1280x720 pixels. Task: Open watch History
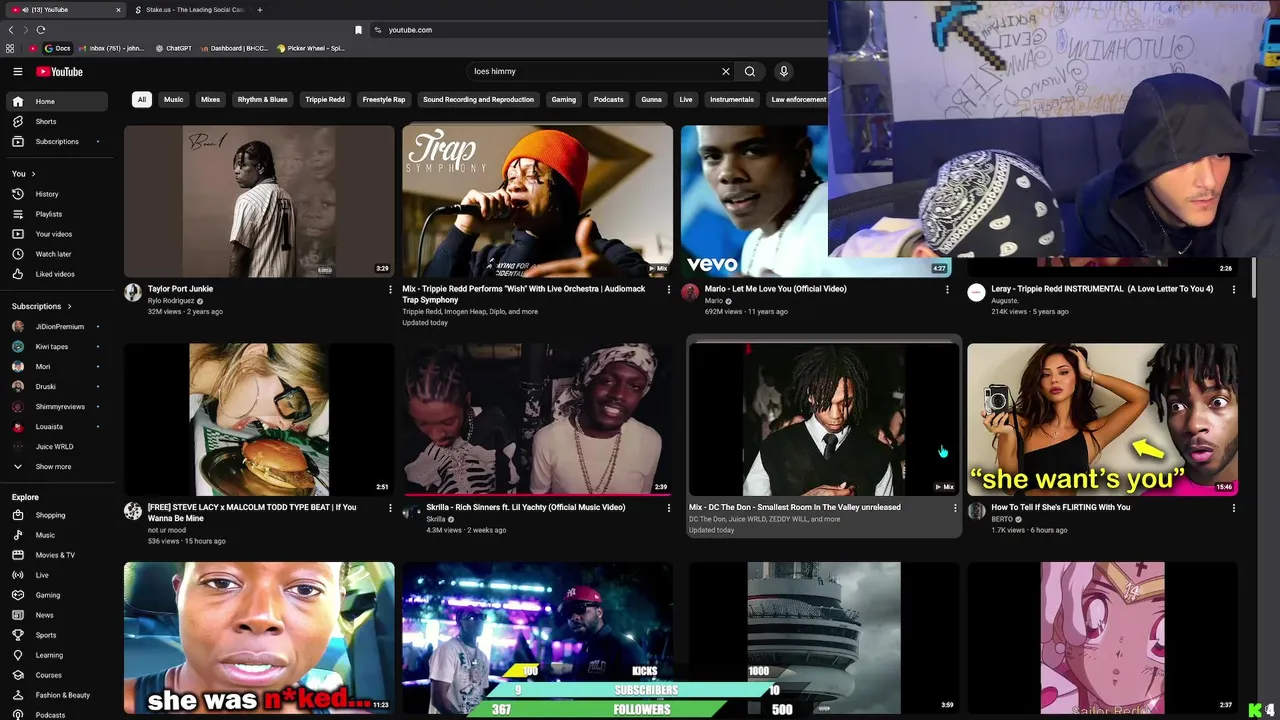pyautogui.click(x=57, y=194)
